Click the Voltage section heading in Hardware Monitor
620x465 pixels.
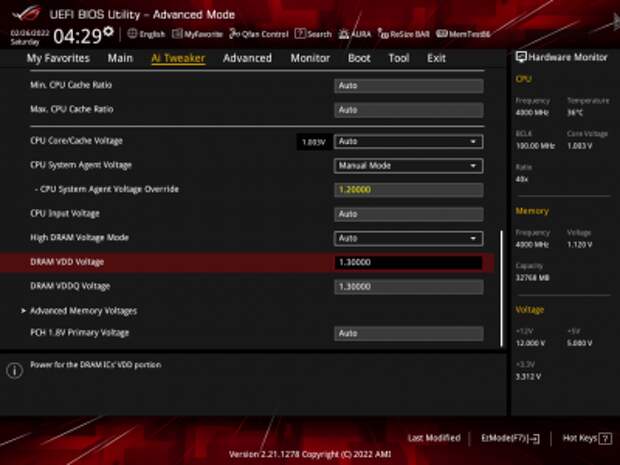point(529,310)
